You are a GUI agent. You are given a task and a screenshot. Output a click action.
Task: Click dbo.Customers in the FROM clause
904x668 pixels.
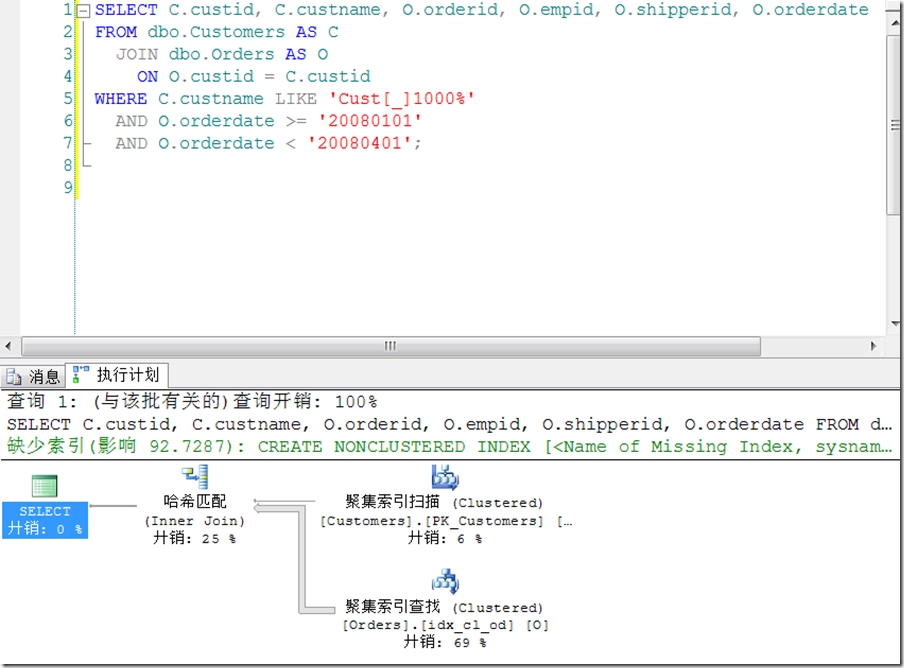[216, 32]
